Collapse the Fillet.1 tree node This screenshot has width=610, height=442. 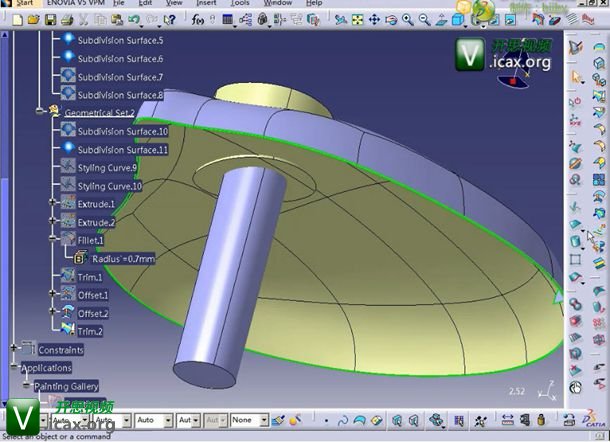tap(54, 240)
